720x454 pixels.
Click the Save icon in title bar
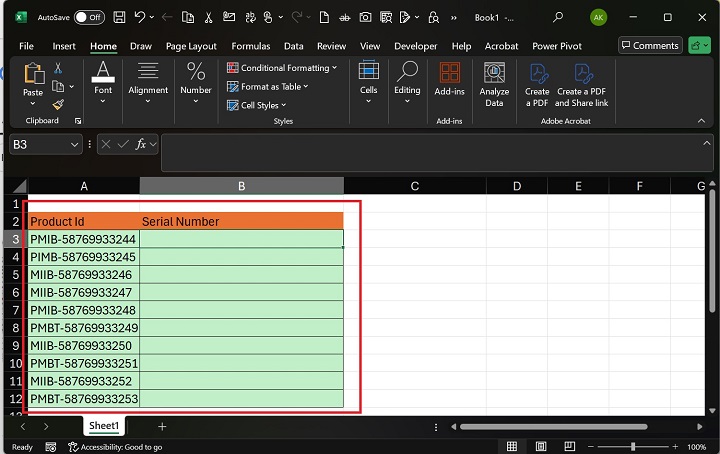pos(119,17)
